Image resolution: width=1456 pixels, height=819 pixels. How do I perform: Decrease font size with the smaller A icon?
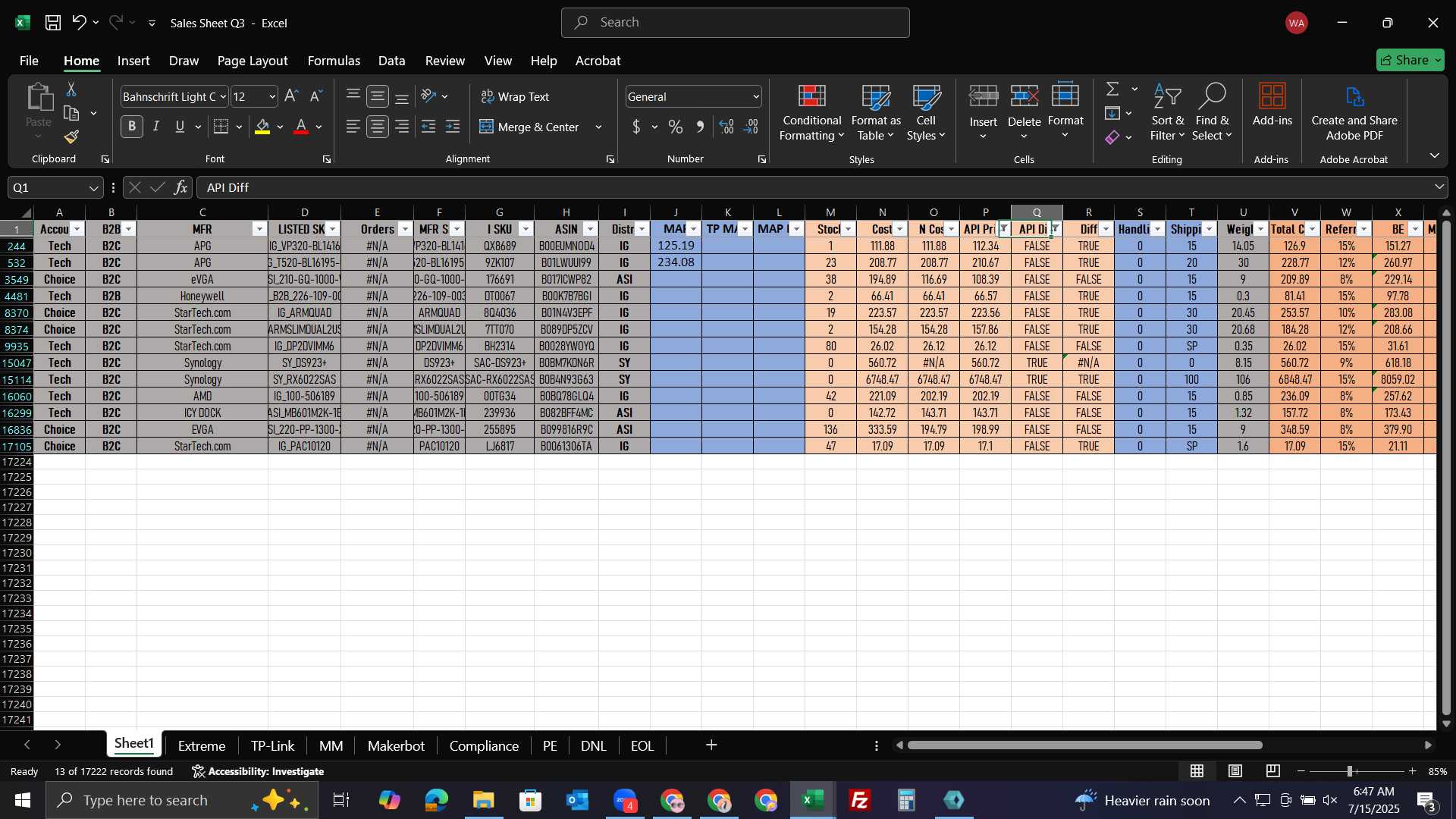[x=316, y=96]
